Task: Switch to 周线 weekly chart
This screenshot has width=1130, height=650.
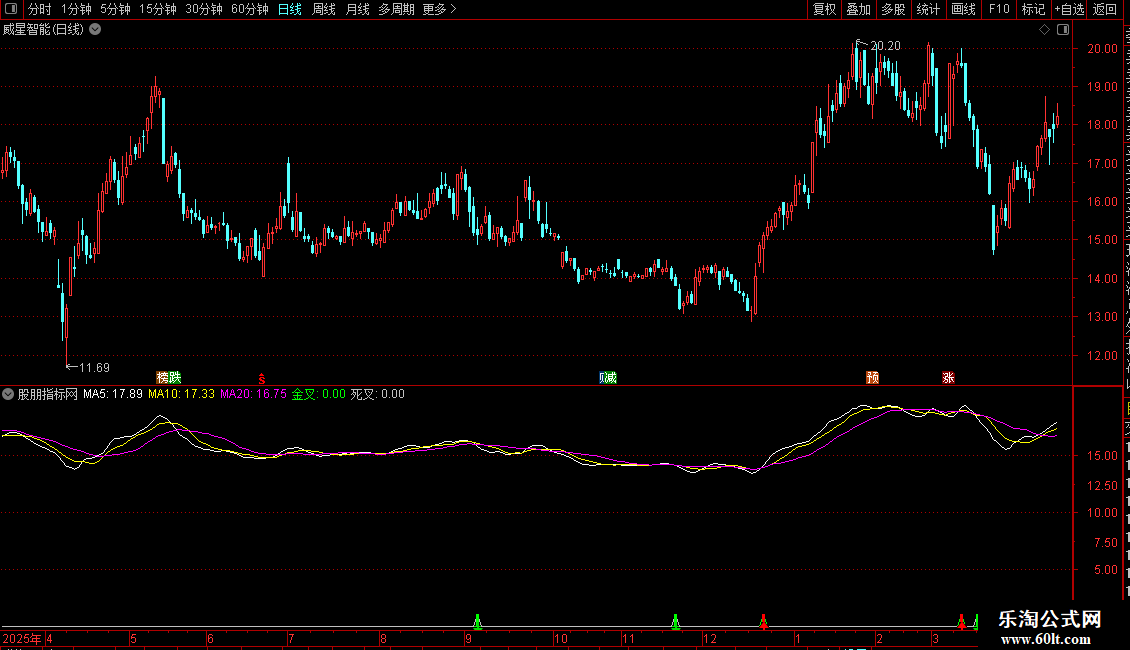Action: point(324,9)
